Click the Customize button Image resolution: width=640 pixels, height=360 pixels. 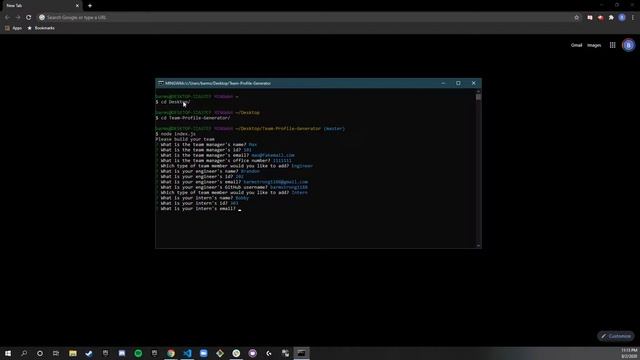pyautogui.click(x=616, y=336)
